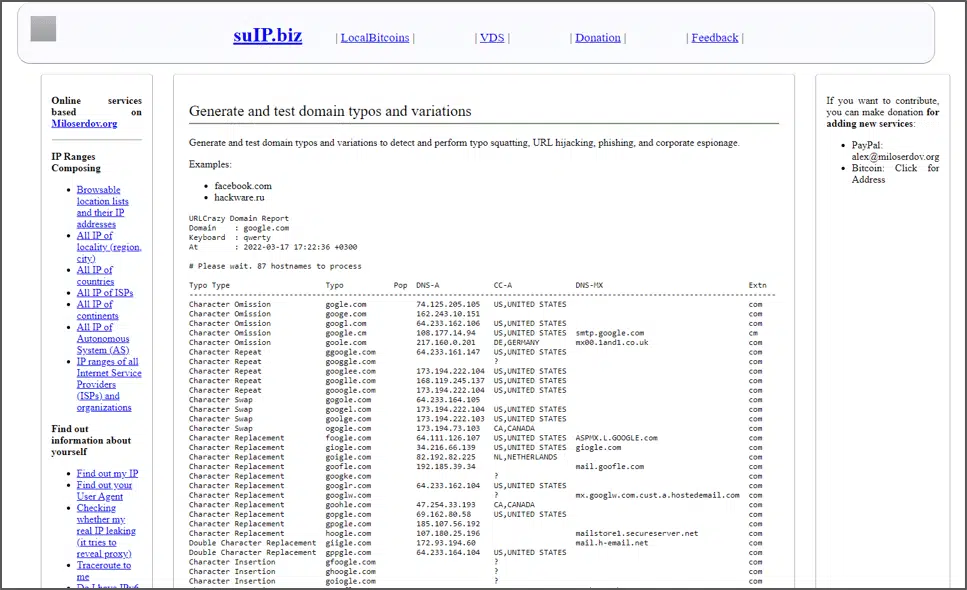Open Find out my IP link
This screenshot has height=590, width=967.
point(107,473)
